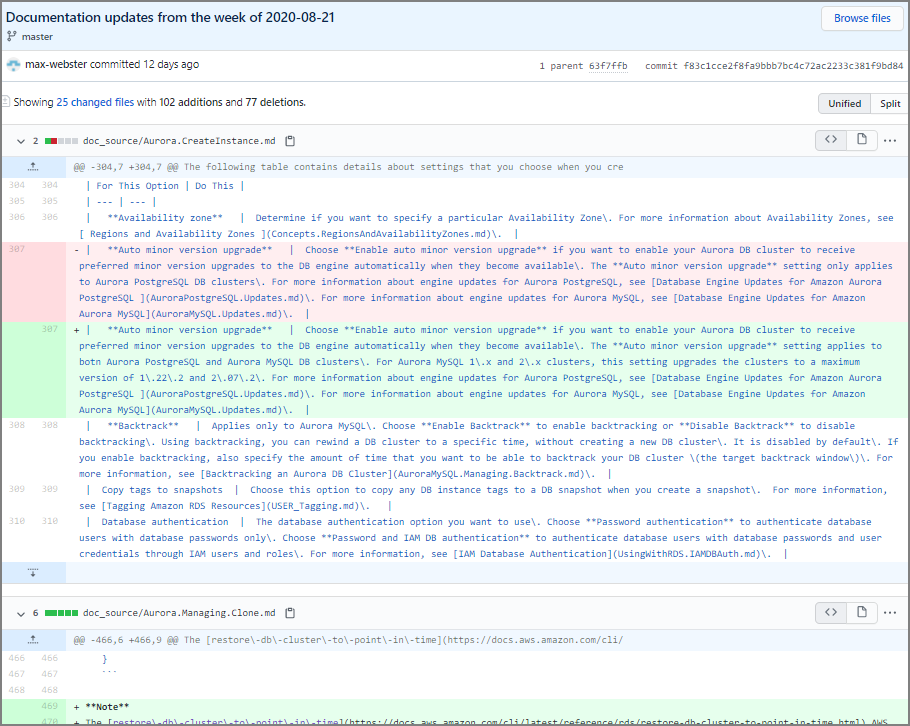Open options menu for Aurora.Managing.Clone.md
This screenshot has height=726, width=910.
point(889,612)
